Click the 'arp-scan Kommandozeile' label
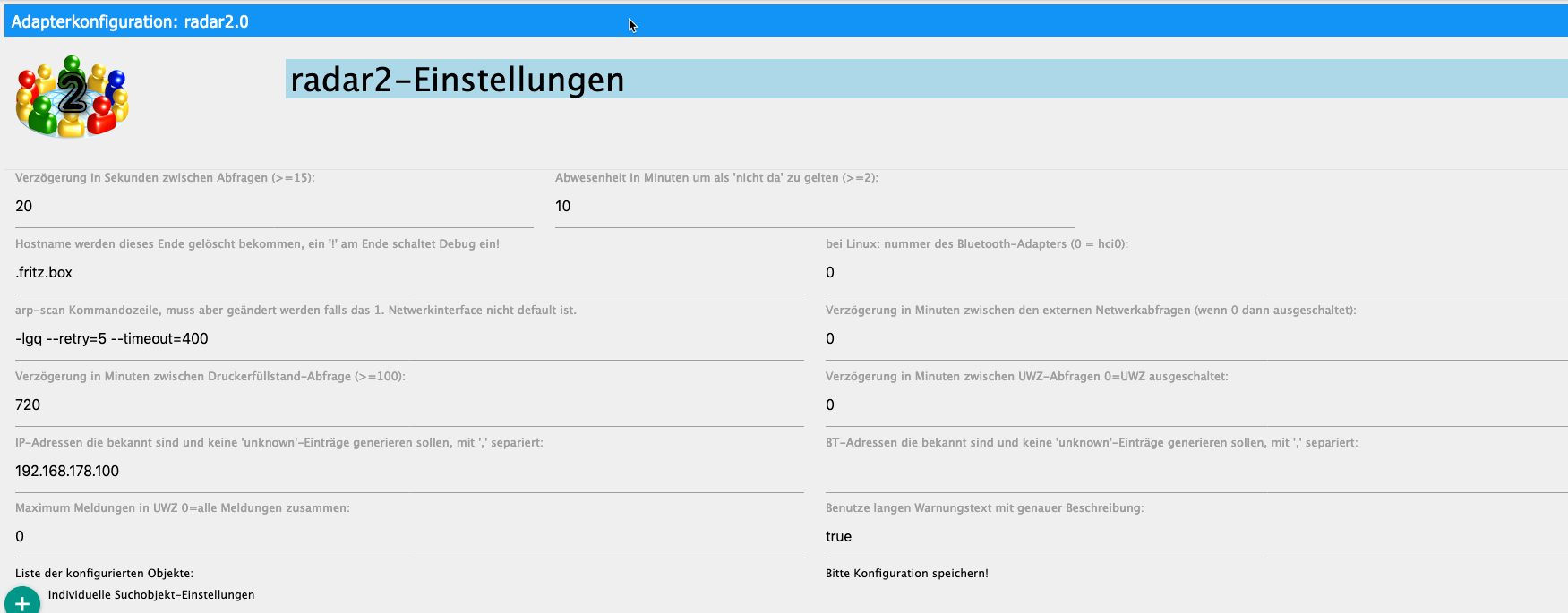 (x=296, y=311)
